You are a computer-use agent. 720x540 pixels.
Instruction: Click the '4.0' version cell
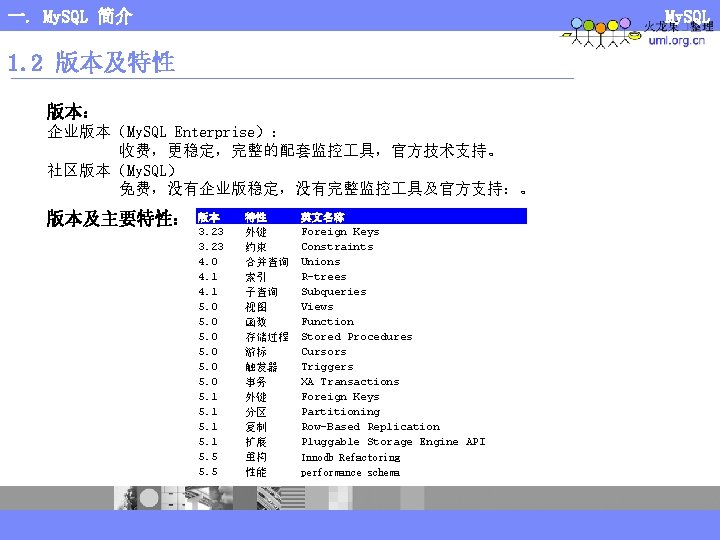pyautogui.click(x=208, y=262)
